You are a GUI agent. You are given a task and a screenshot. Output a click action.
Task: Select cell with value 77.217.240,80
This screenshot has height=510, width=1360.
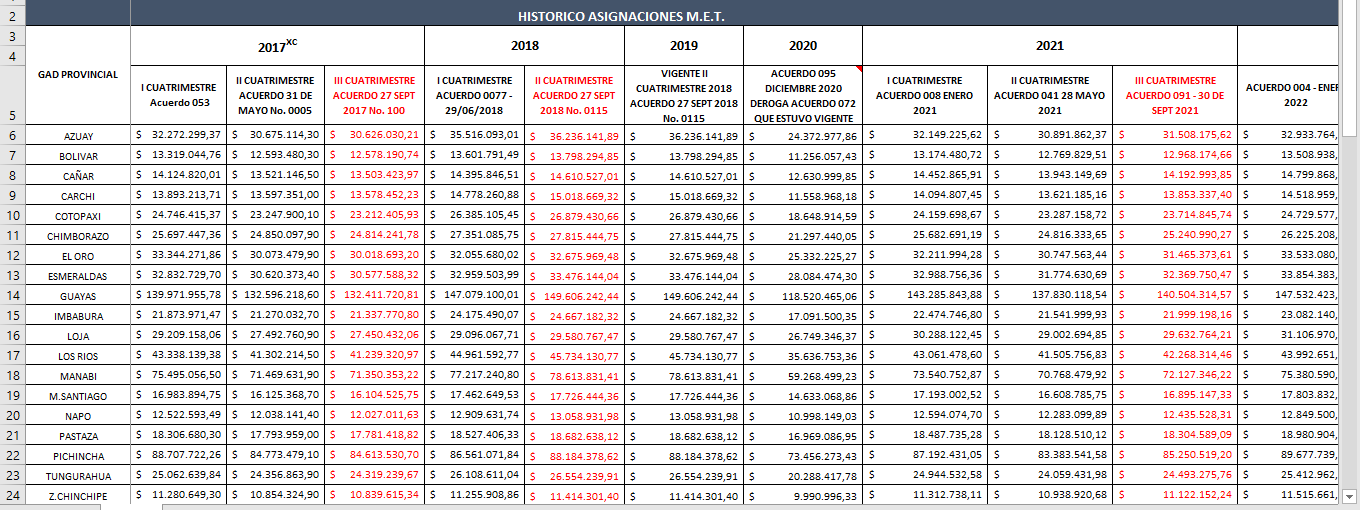click(475, 375)
